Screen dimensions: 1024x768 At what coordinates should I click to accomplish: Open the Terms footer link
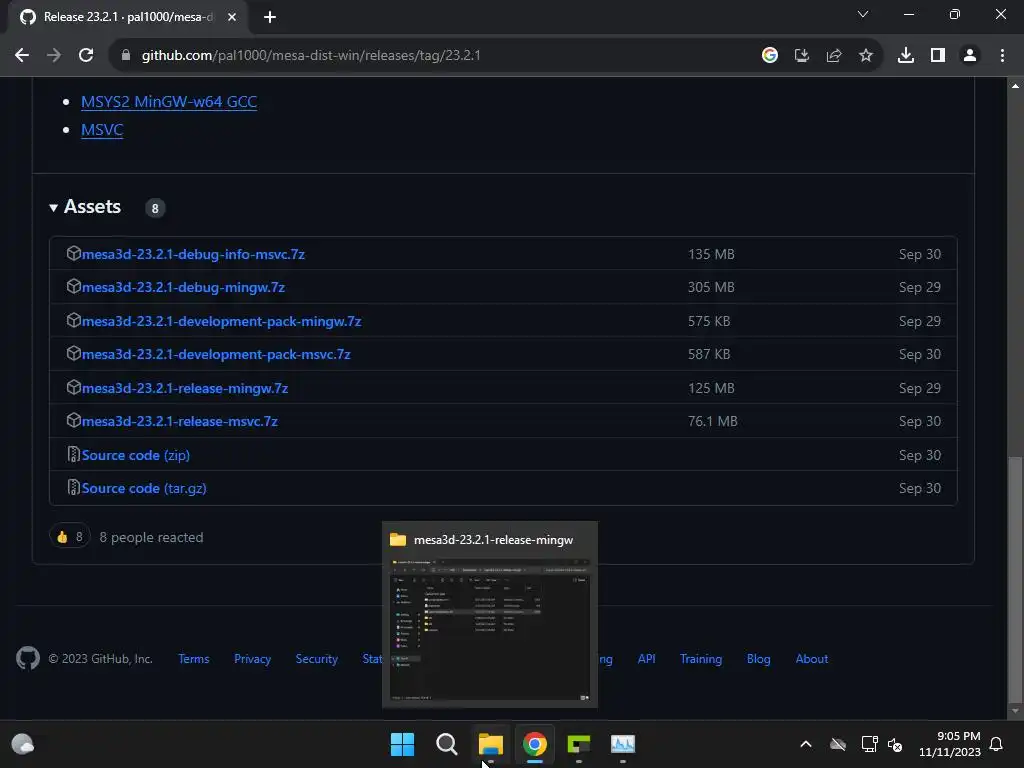click(x=194, y=659)
